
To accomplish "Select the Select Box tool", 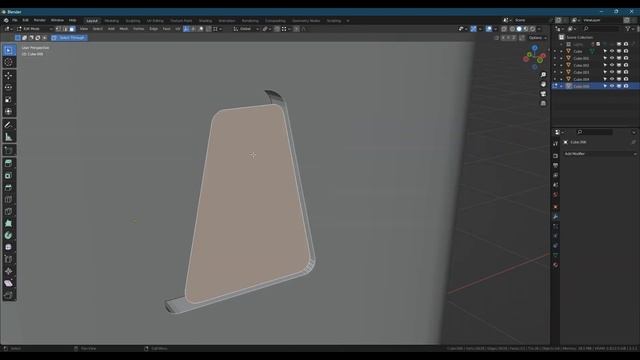I will tap(9, 50).
